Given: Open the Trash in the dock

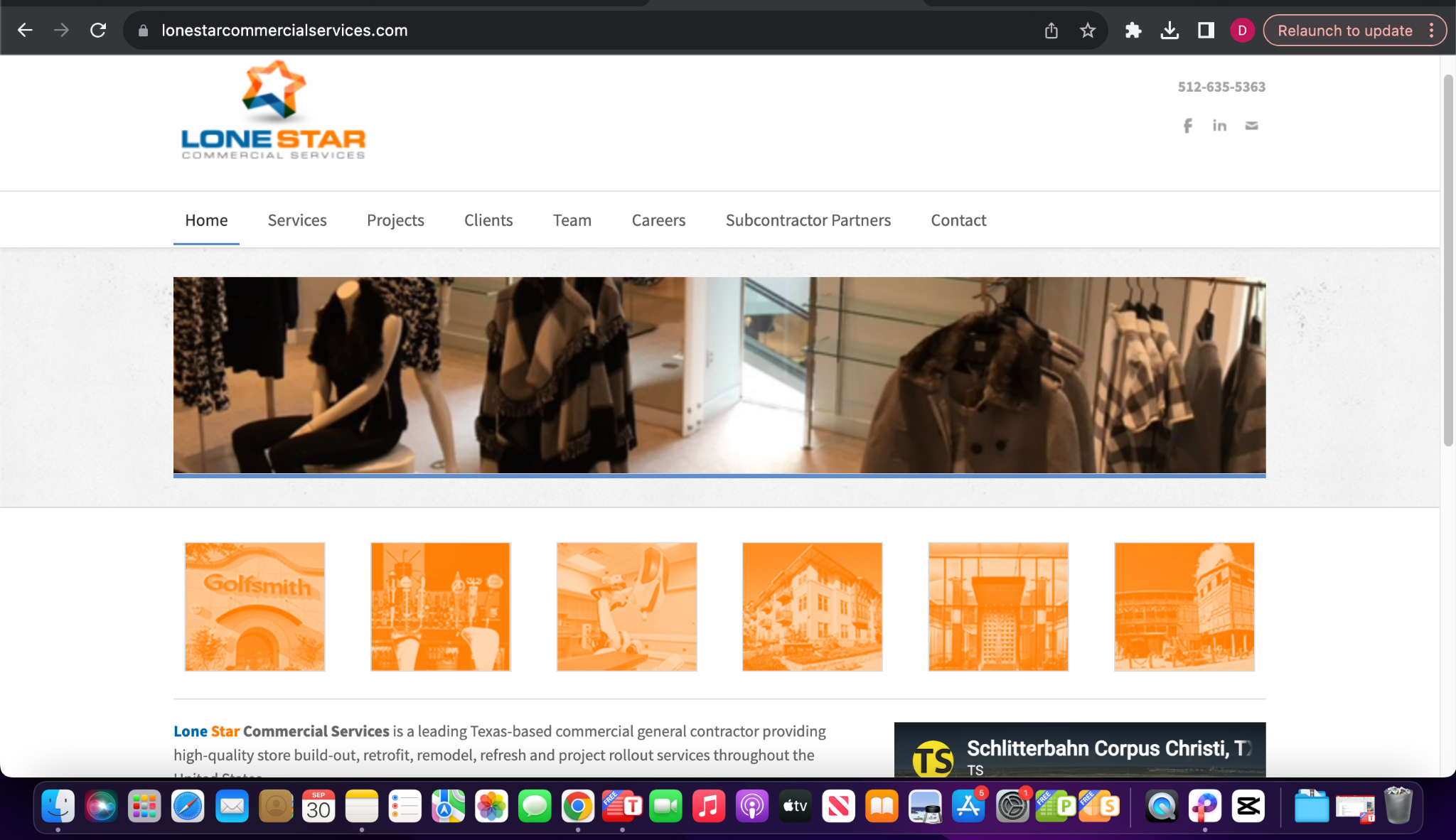Looking at the screenshot, I should (1398, 807).
